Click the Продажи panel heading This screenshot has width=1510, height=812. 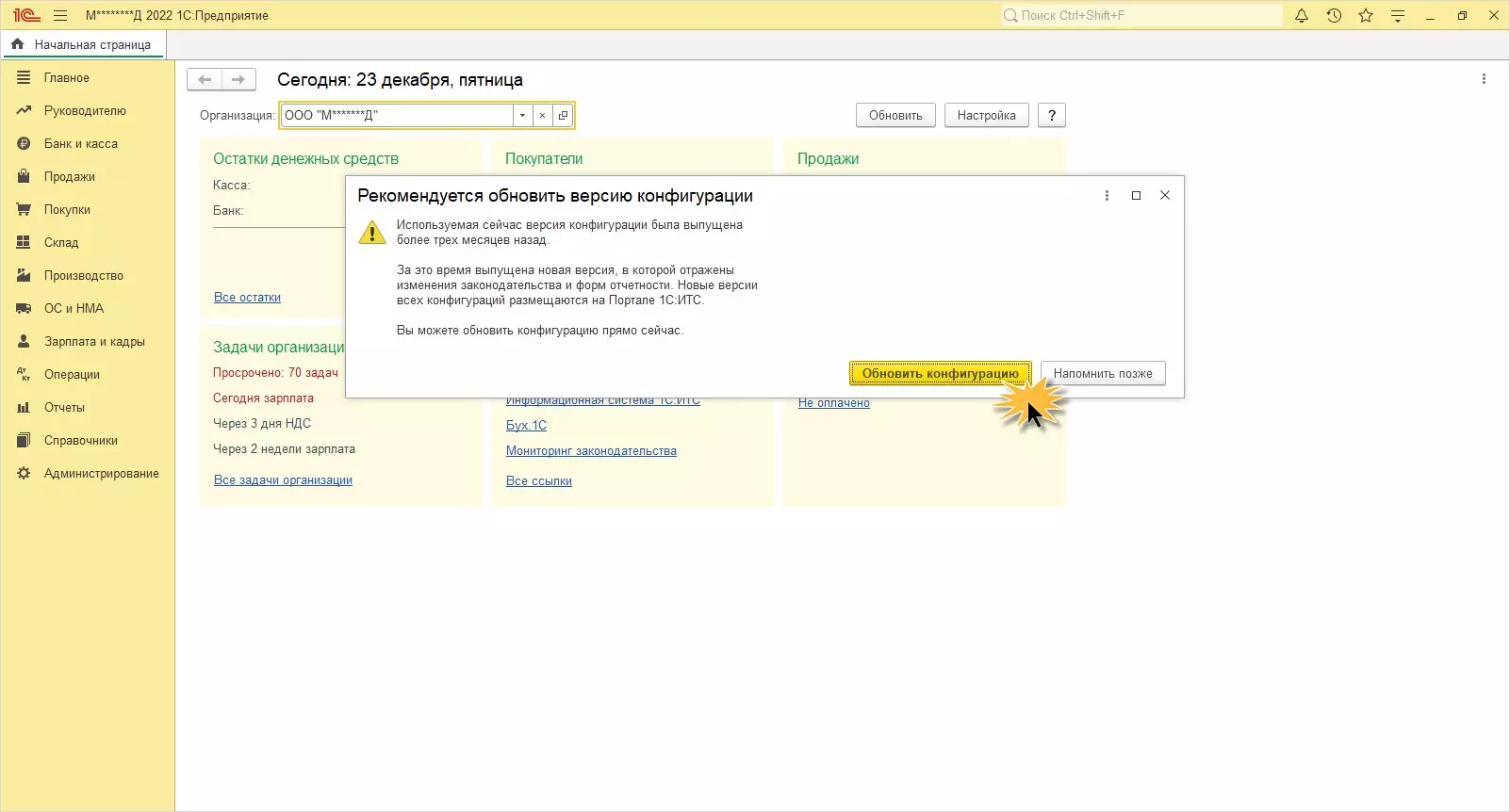click(828, 158)
